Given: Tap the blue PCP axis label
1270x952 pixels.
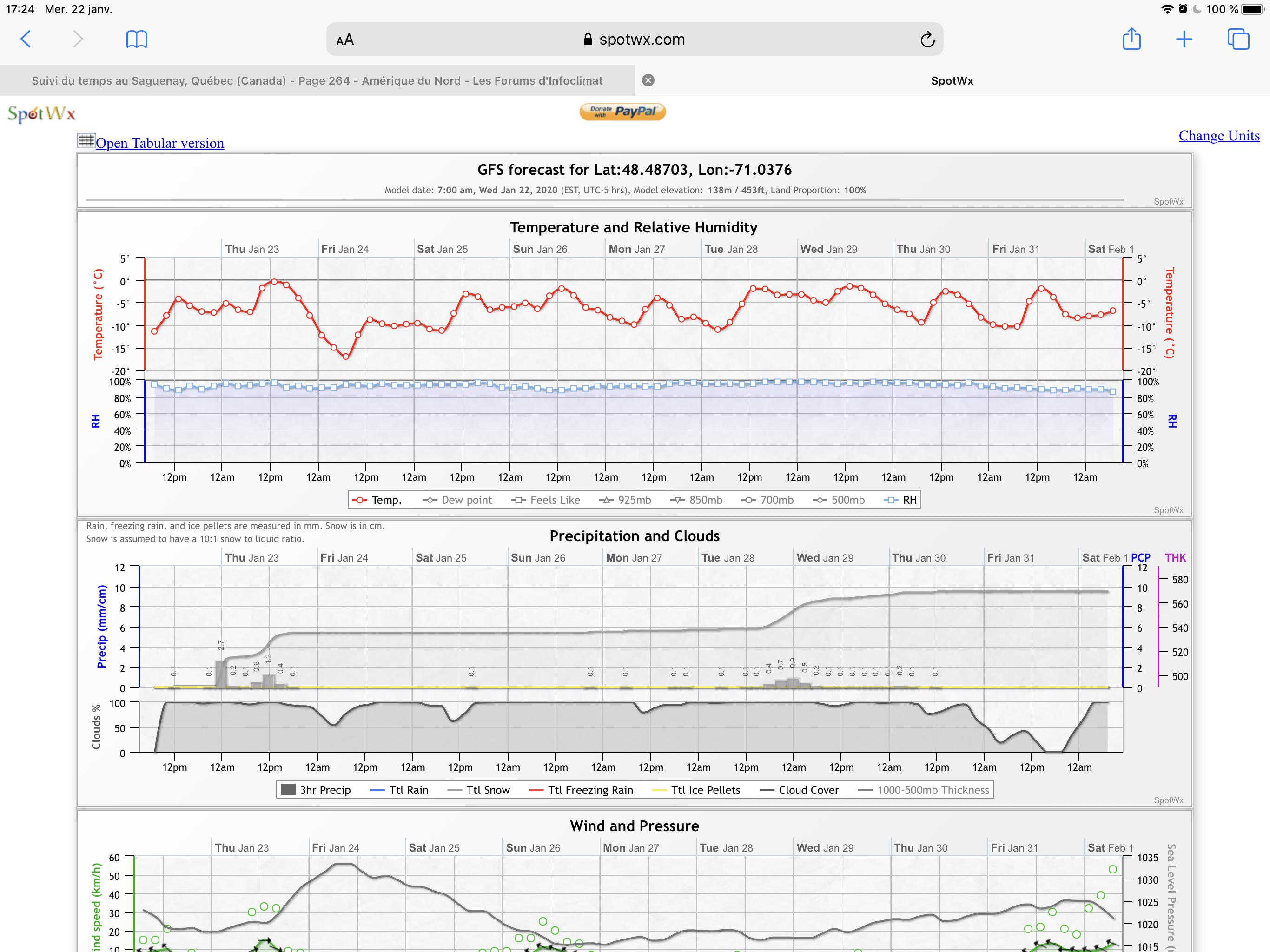Looking at the screenshot, I should pos(1140,557).
